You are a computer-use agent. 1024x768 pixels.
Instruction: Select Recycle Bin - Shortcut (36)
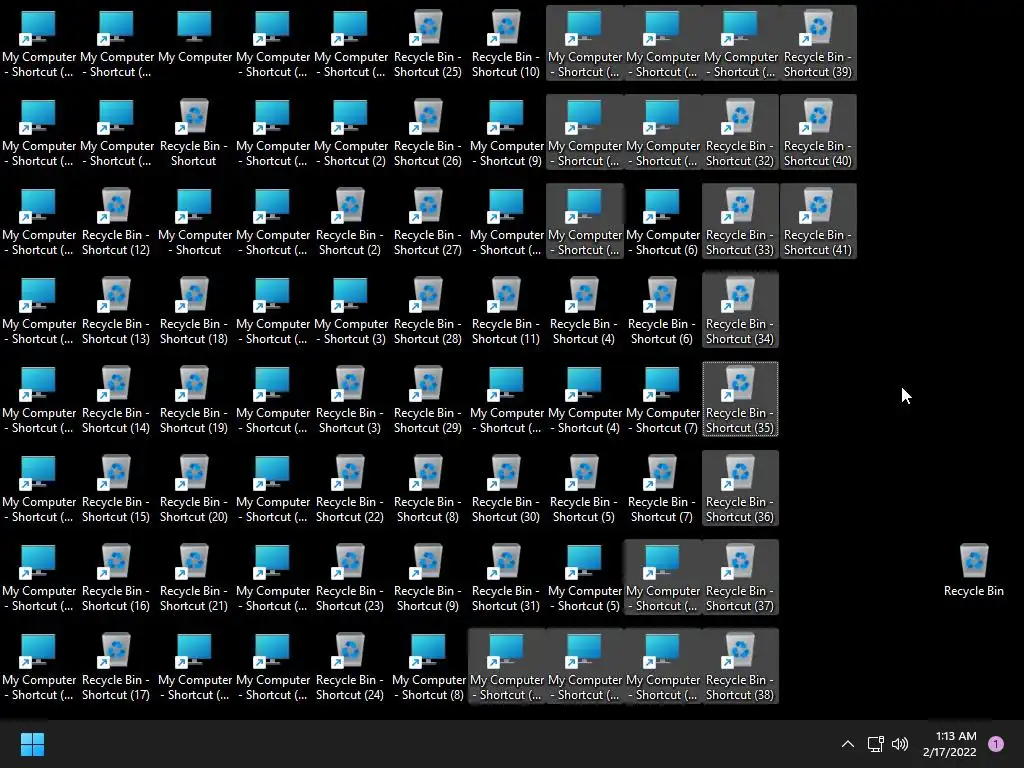pyautogui.click(x=740, y=488)
